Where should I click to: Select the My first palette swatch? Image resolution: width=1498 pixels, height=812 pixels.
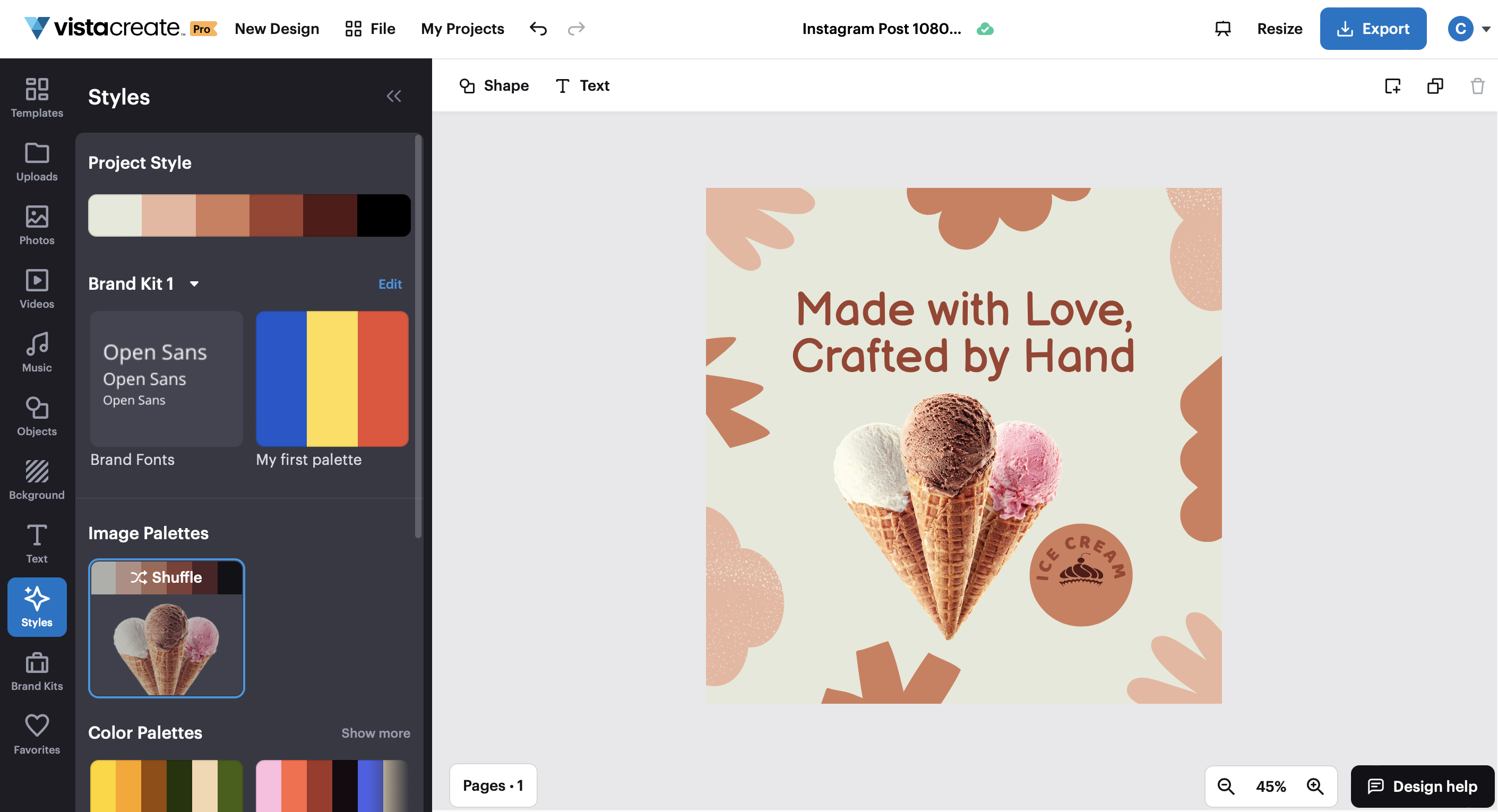point(331,378)
